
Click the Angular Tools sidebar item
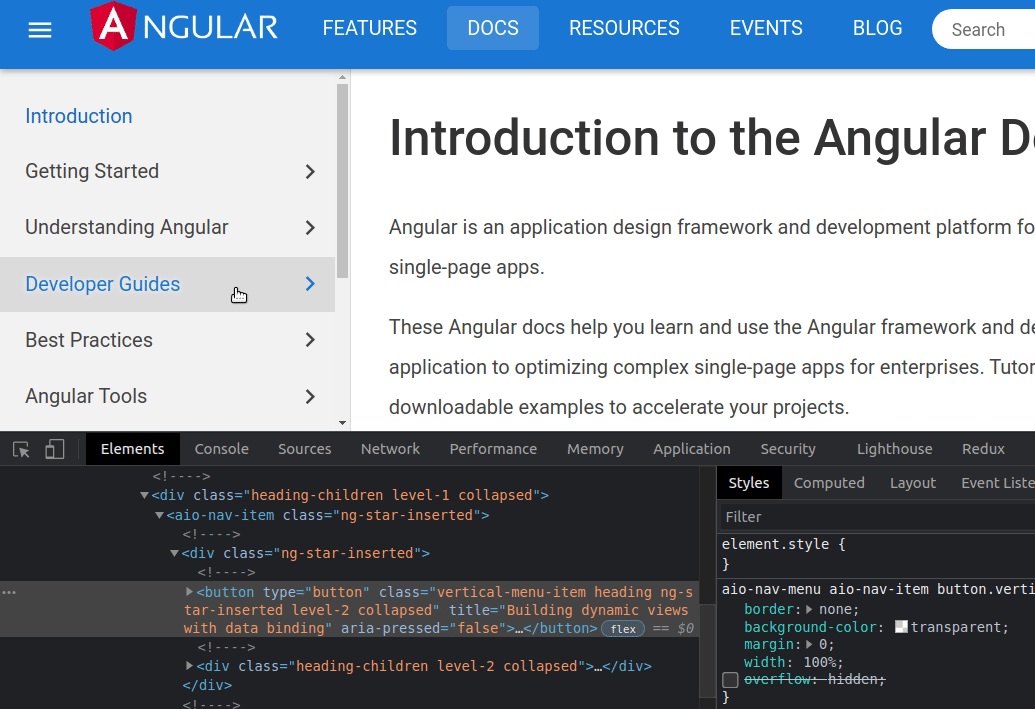(x=167, y=397)
